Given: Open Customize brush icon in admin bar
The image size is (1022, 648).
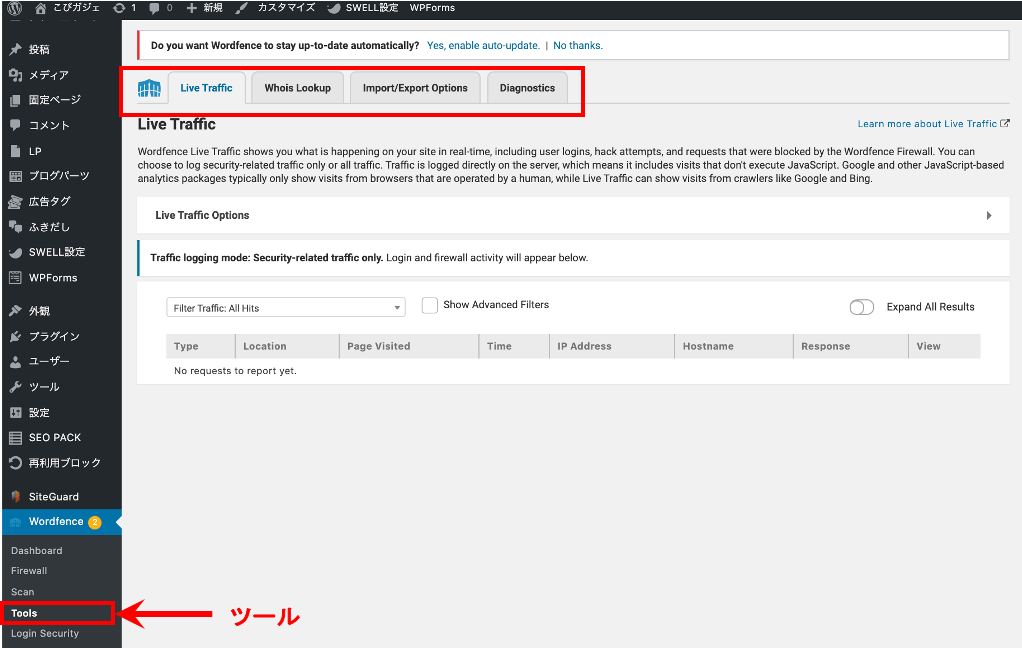Looking at the screenshot, I should click(x=241, y=8).
